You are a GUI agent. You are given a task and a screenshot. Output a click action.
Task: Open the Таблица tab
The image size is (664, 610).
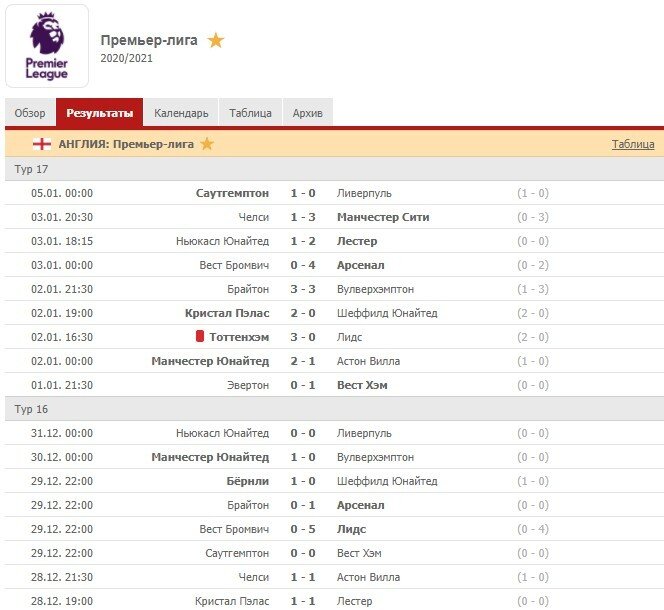coord(250,113)
